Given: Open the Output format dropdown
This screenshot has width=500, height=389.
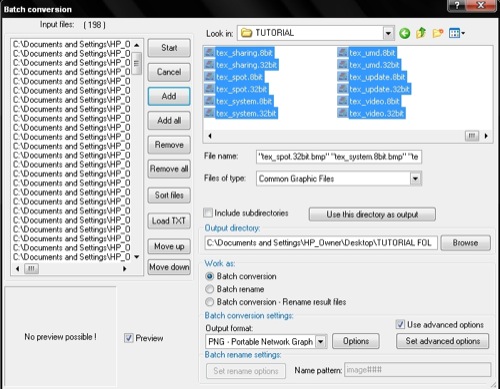Looking at the screenshot, I should click(x=320, y=342).
